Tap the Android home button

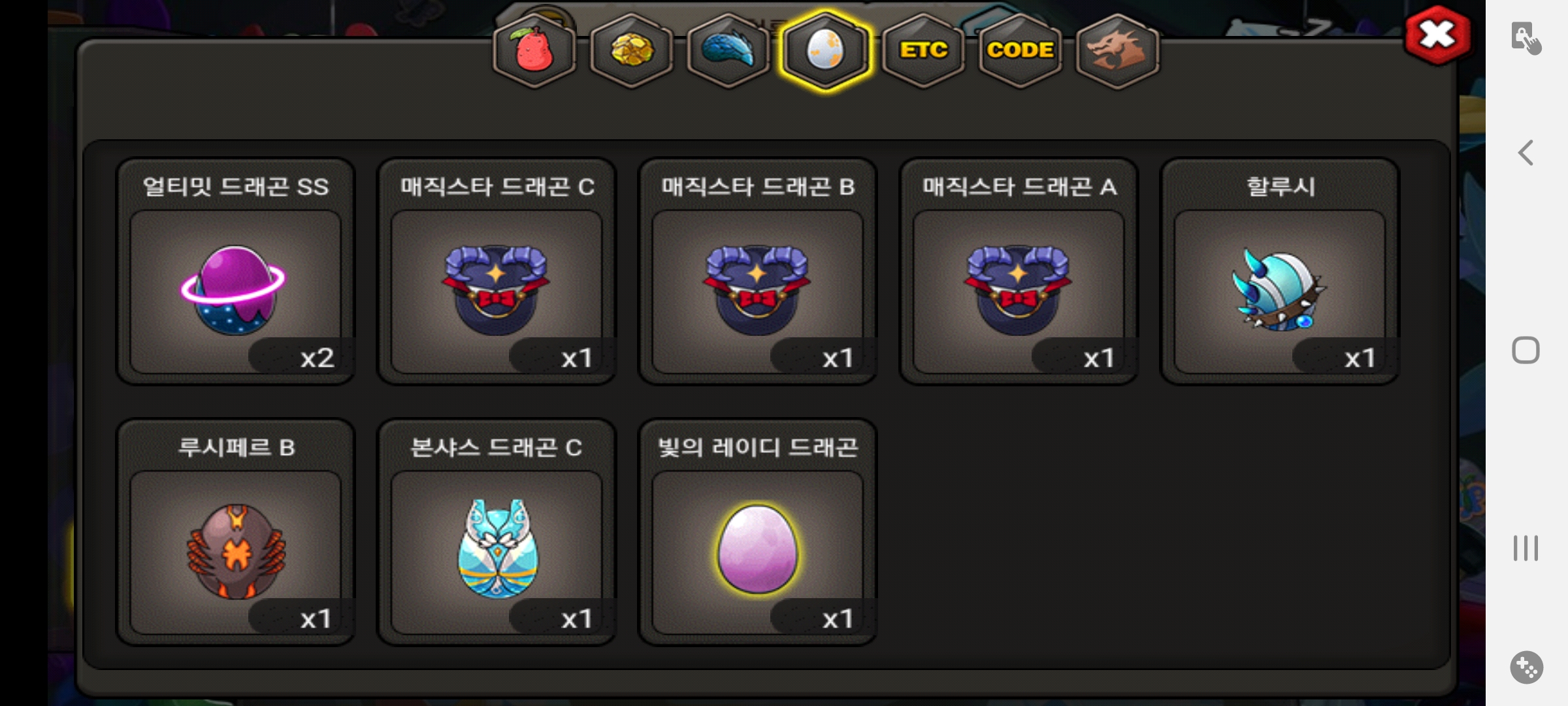tap(1526, 350)
